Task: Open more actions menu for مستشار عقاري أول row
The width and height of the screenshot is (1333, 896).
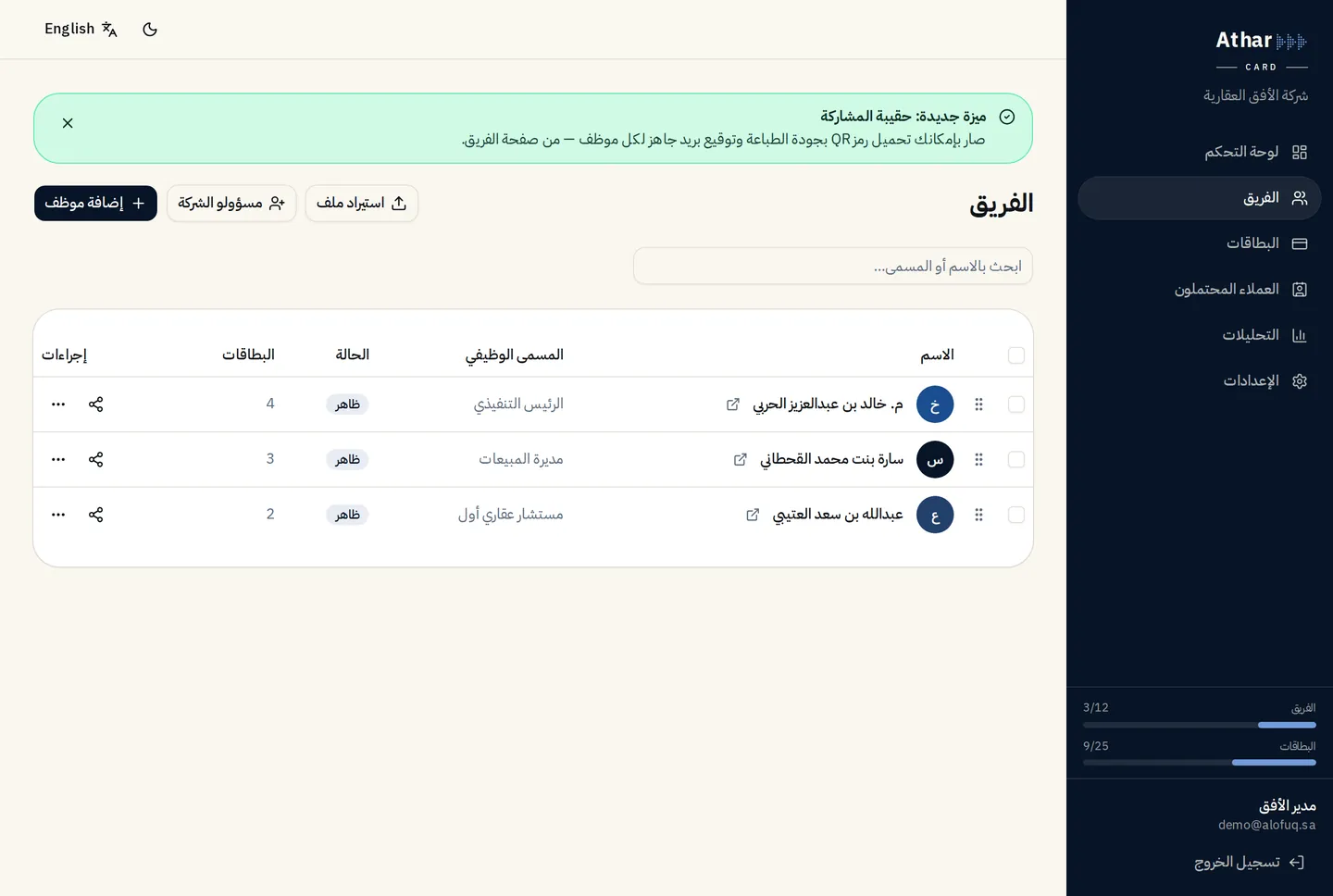Action: click(58, 515)
